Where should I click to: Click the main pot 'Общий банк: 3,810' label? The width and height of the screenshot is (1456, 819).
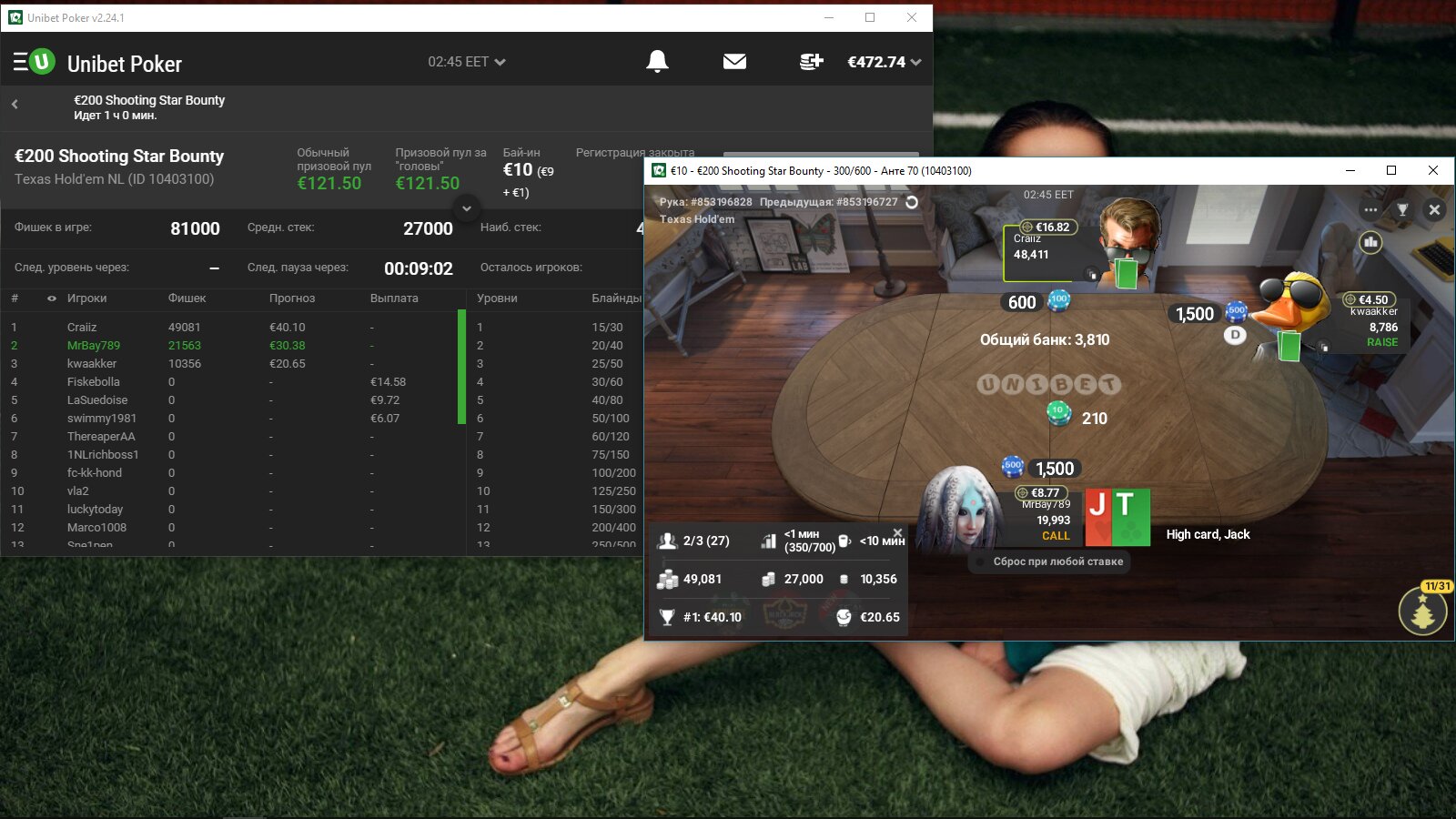(x=1045, y=339)
